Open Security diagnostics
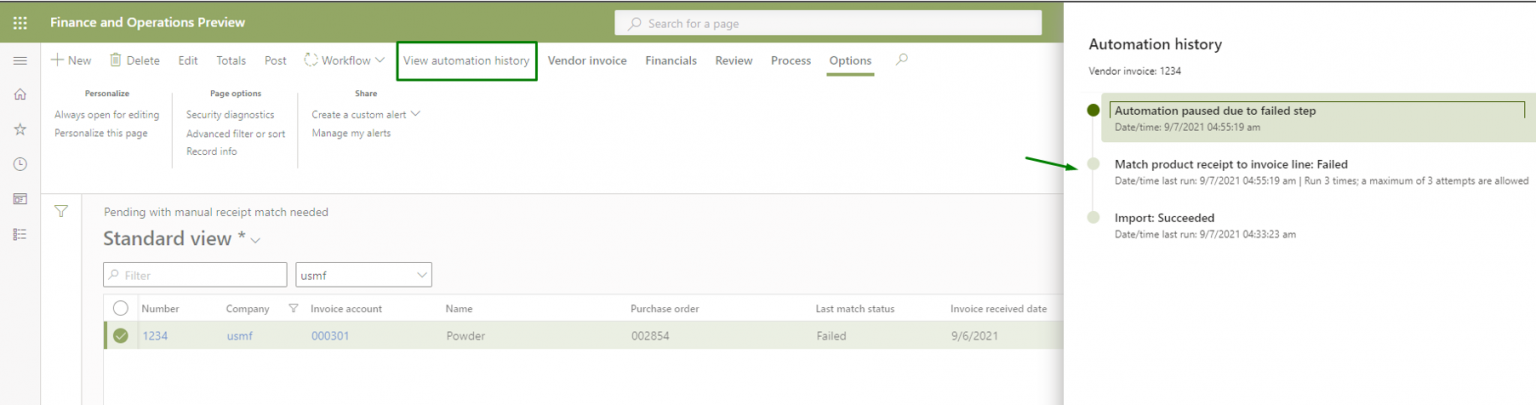Viewport: 1536px width, 405px height. [x=230, y=115]
